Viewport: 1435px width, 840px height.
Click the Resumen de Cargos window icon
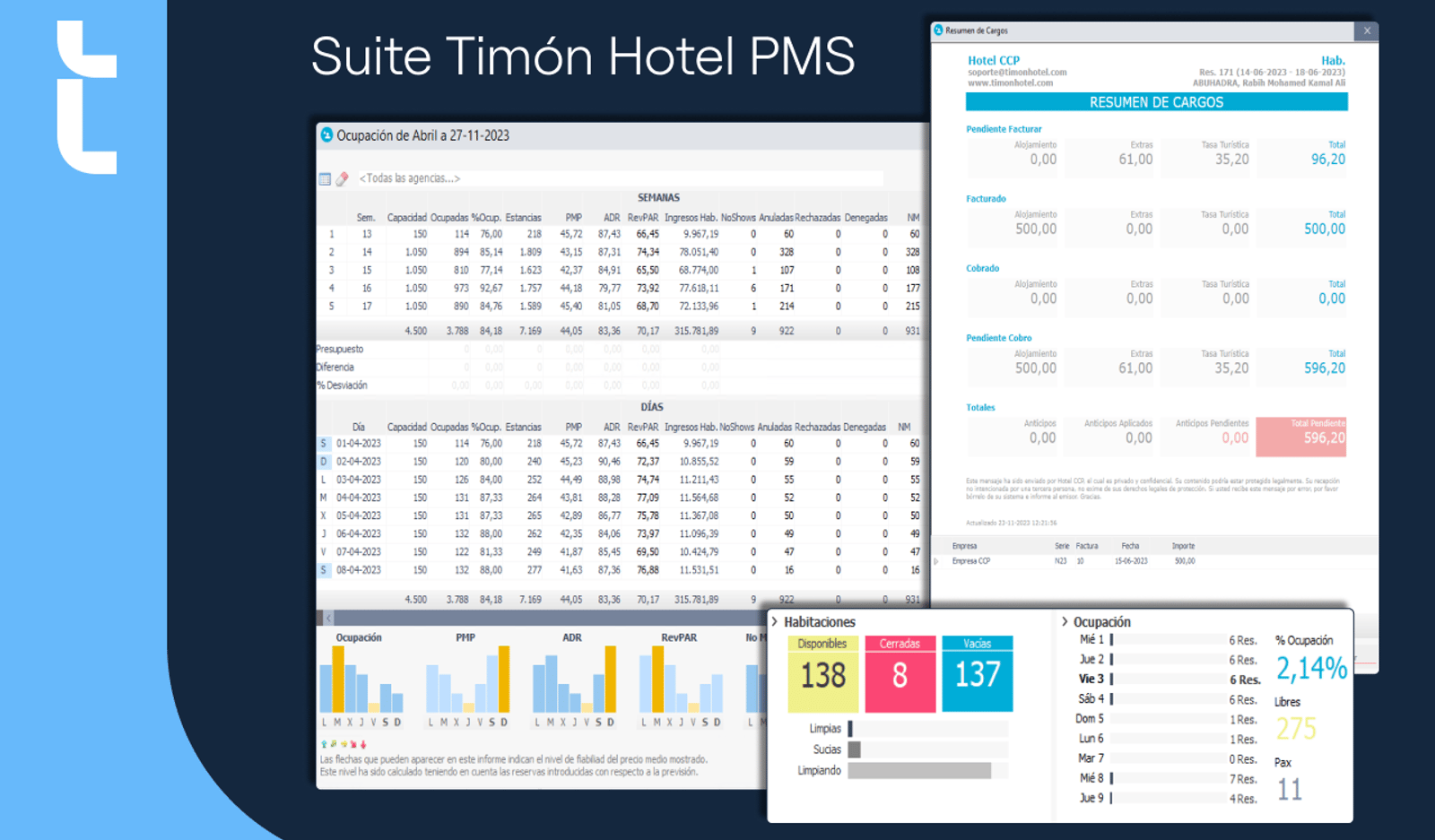tap(938, 30)
